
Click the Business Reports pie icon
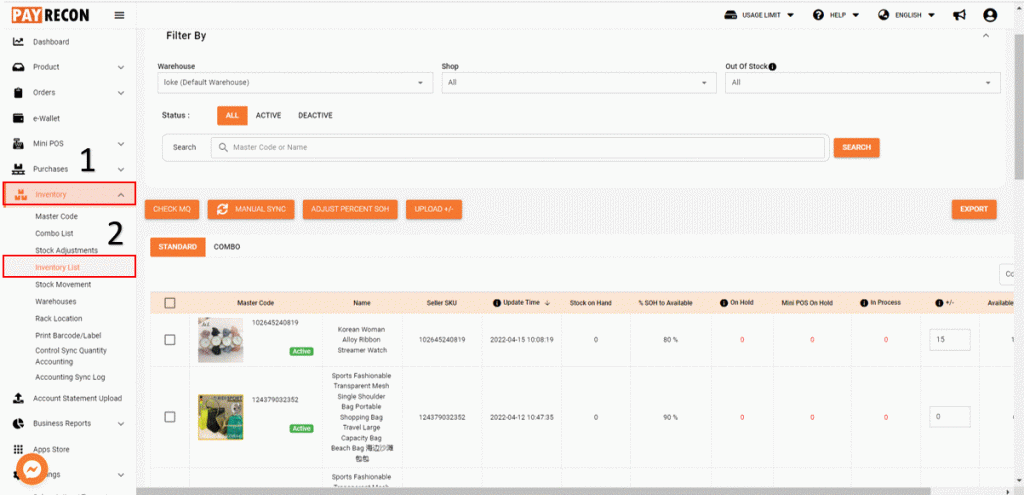pos(19,423)
